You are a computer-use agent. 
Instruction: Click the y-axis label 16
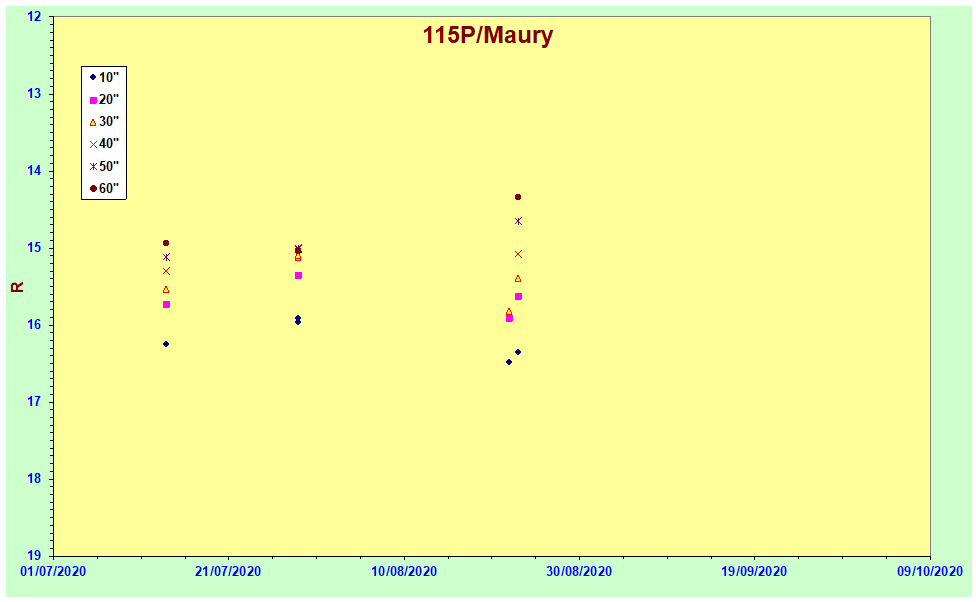[34, 325]
